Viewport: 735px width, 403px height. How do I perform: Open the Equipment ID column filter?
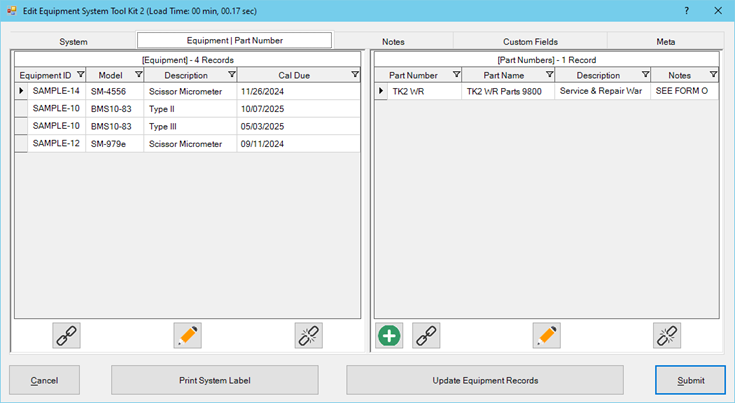80,75
